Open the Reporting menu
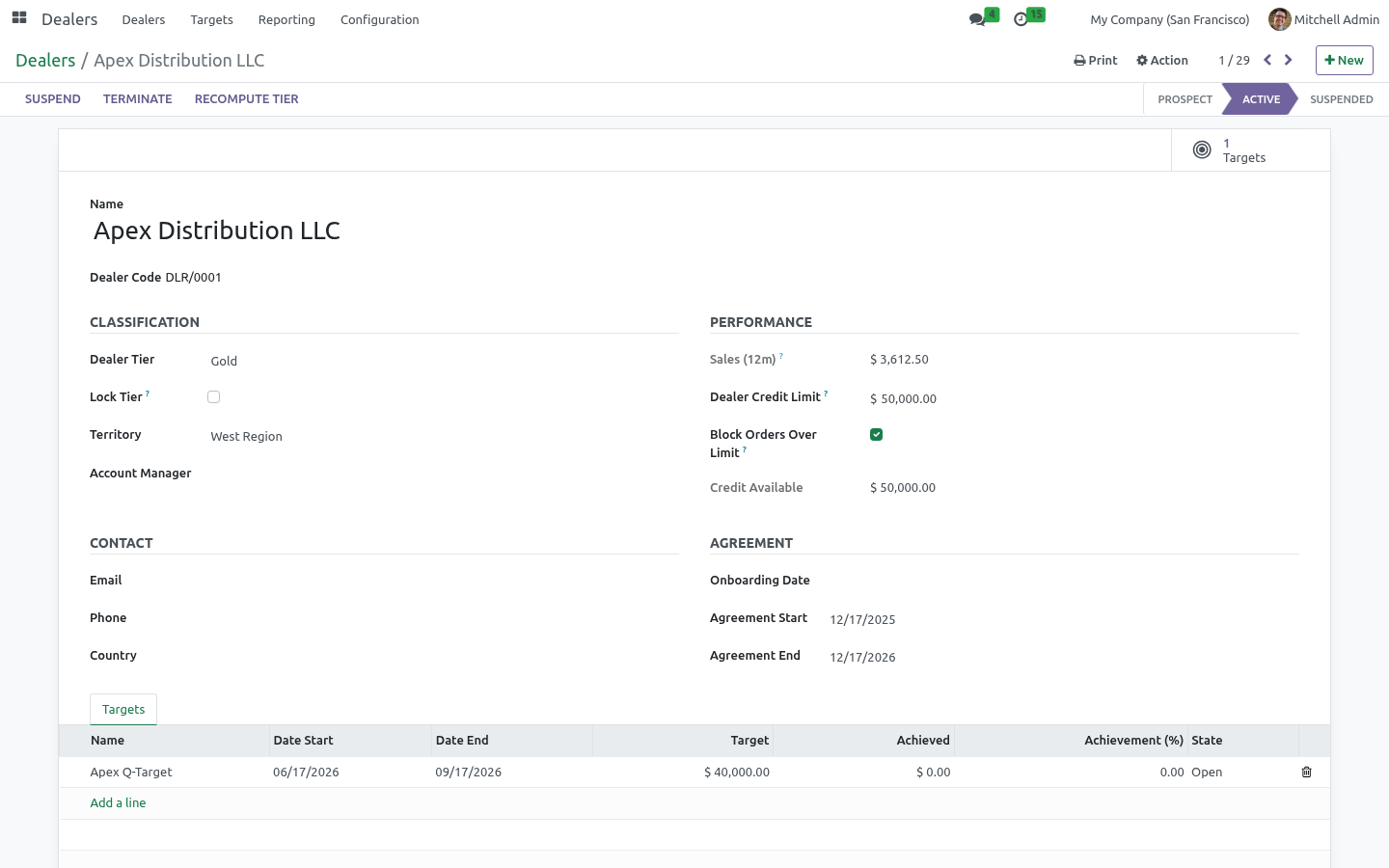This screenshot has height=868, width=1389. tap(286, 19)
